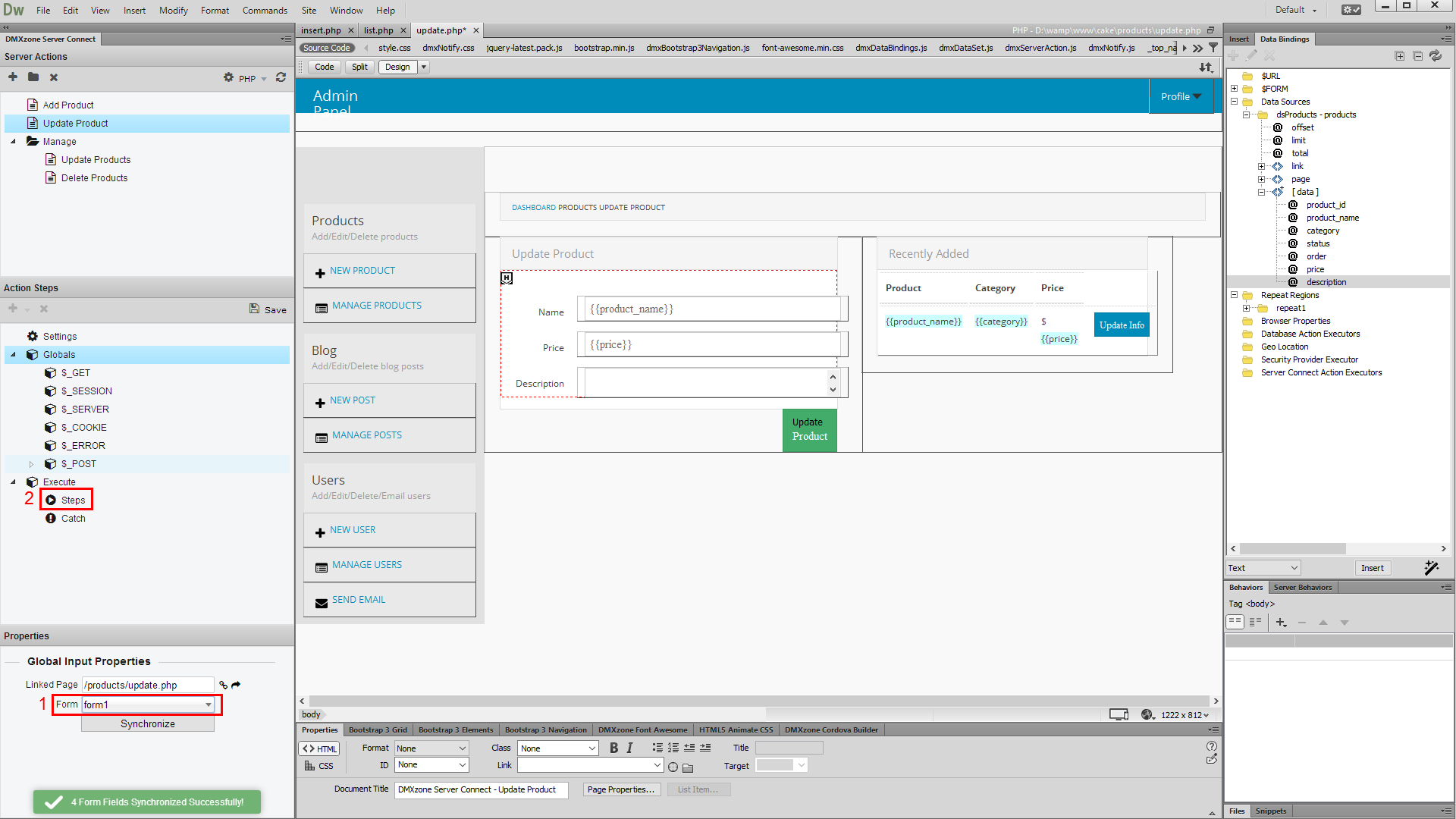Switch Properties to CSS mode
This screenshot has height=819, width=1456.
pos(319,766)
